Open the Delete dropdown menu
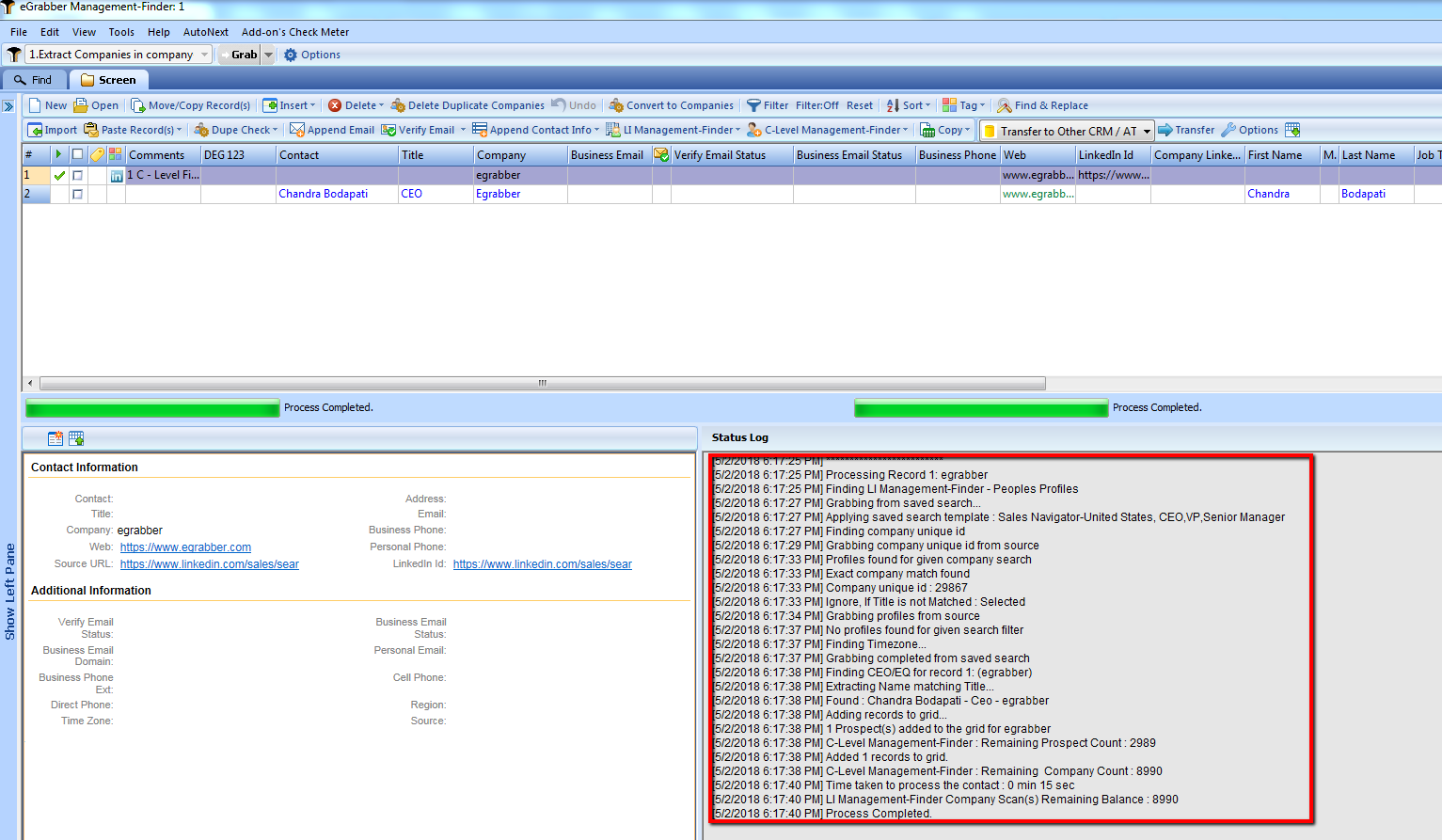The image size is (1442, 840). click(356, 105)
